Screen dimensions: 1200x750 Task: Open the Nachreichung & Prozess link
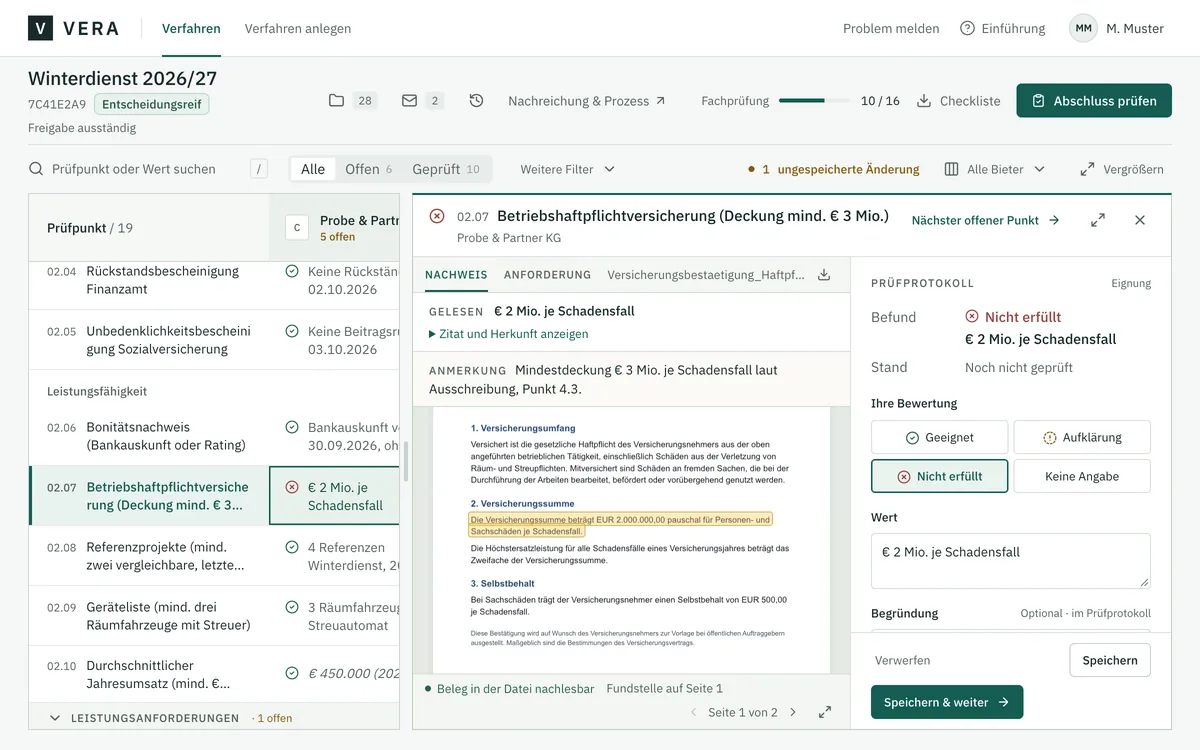pos(586,100)
